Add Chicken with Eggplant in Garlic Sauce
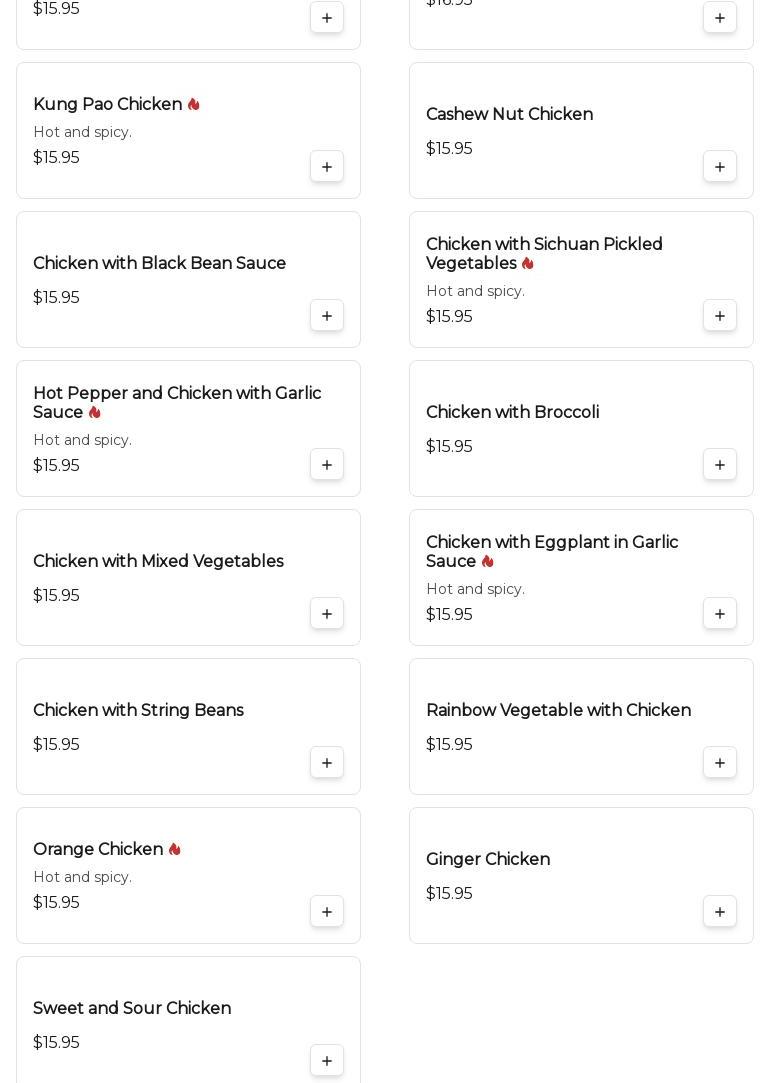This screenshot has width=770, height=1083. click(720, 614)
